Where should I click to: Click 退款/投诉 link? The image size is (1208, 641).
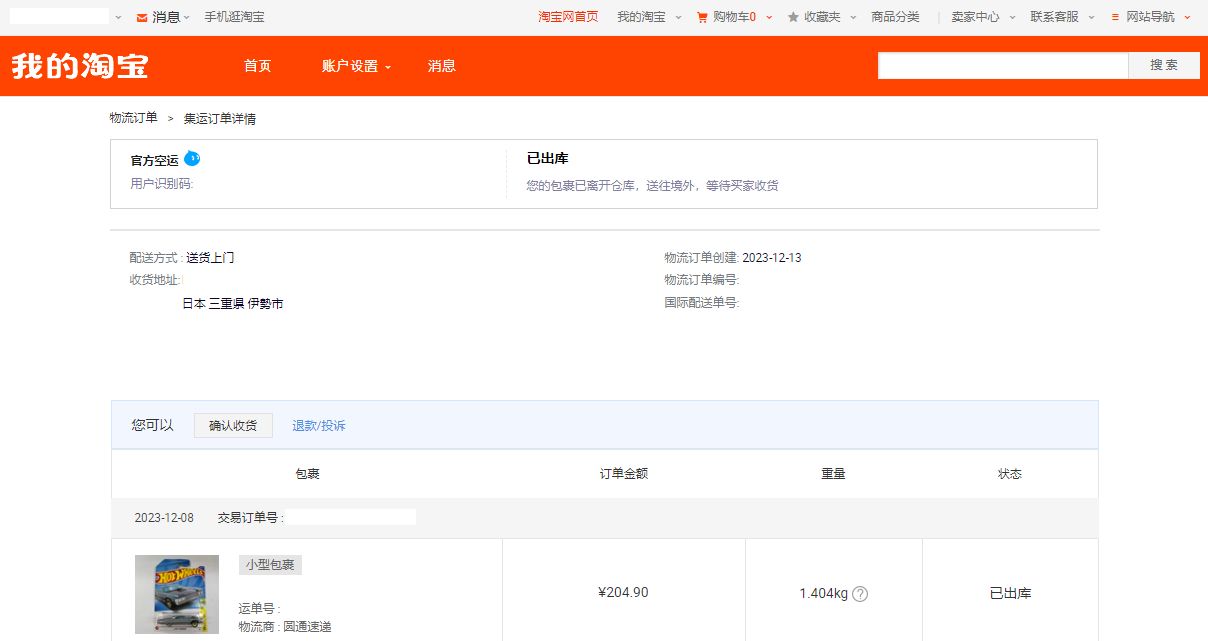point(319,426)
